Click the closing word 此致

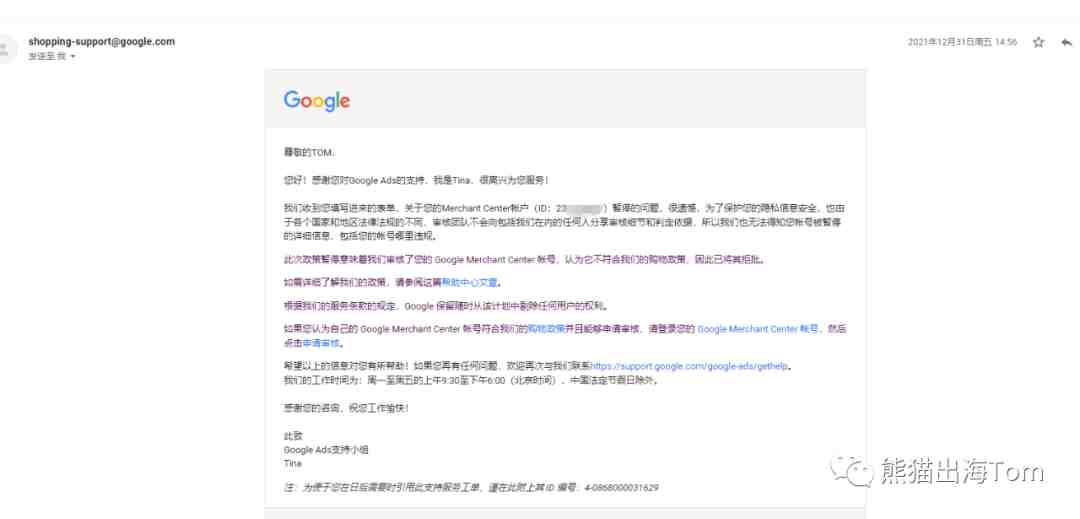pos(293,436)
